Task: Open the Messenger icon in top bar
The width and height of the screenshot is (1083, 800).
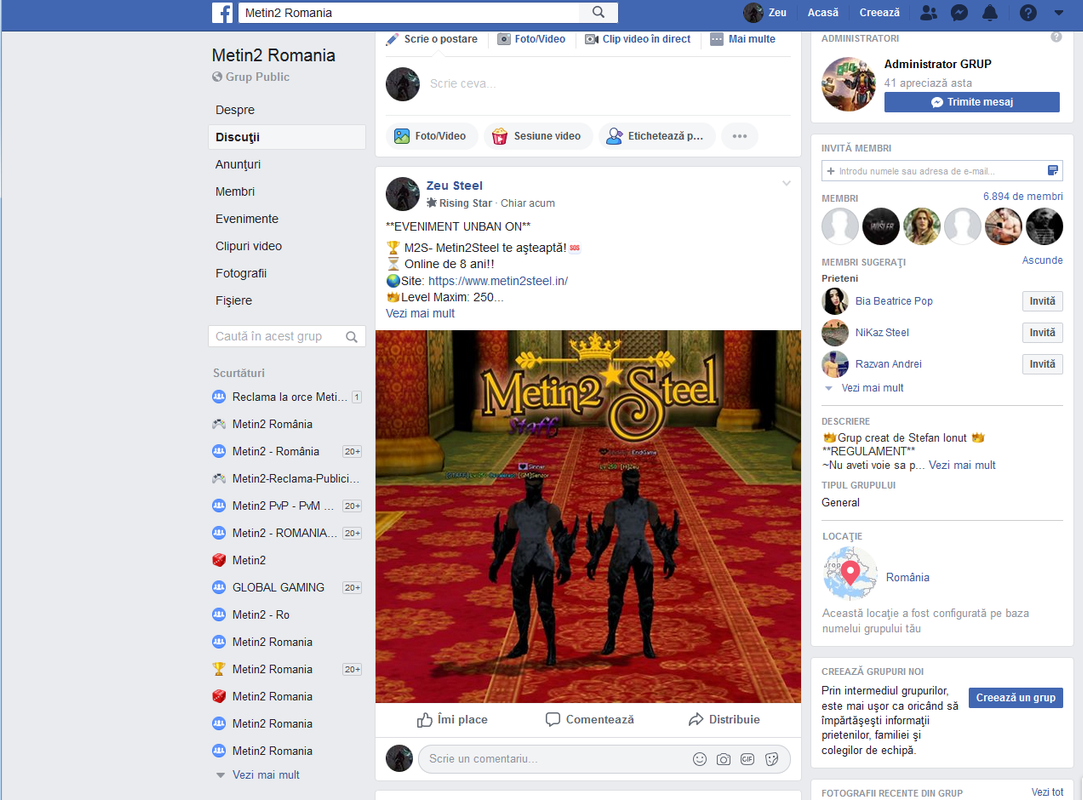Action: (959, 12)
